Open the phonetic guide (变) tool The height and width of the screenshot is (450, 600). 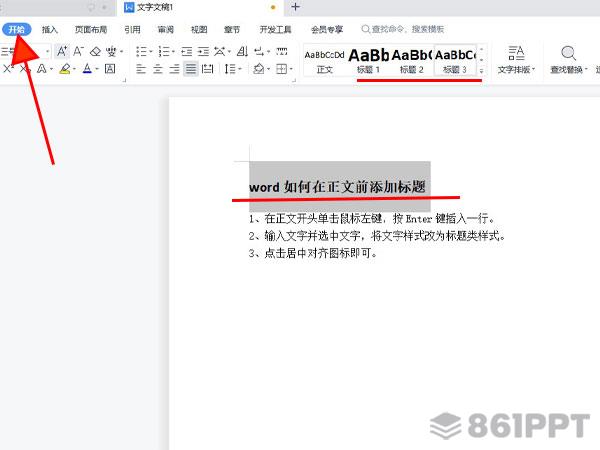pyautogui.click(x=111, y=51)
